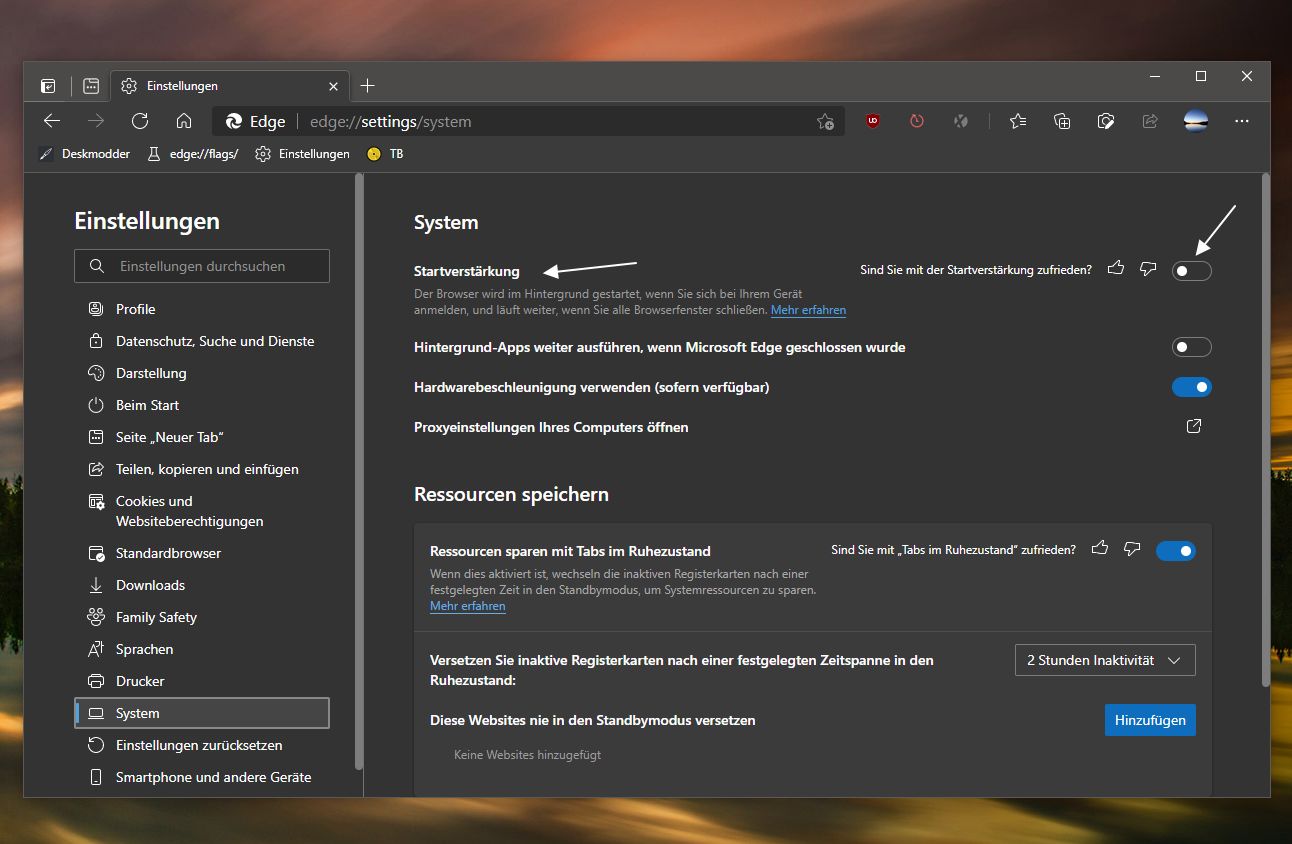
Task: Open the TB bookmark
Action: [386, 154]
